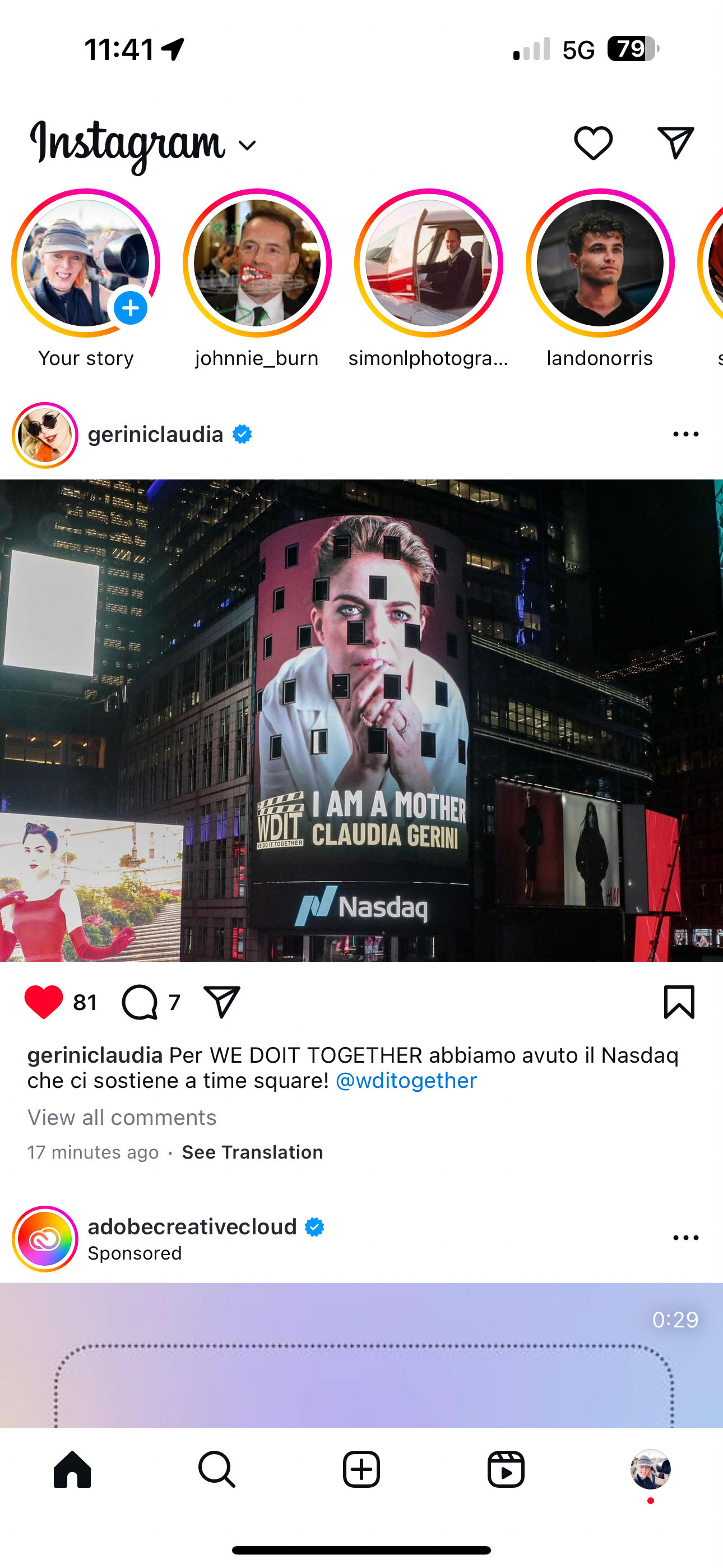Open notifications heart icon in header

tap(594, 144)
